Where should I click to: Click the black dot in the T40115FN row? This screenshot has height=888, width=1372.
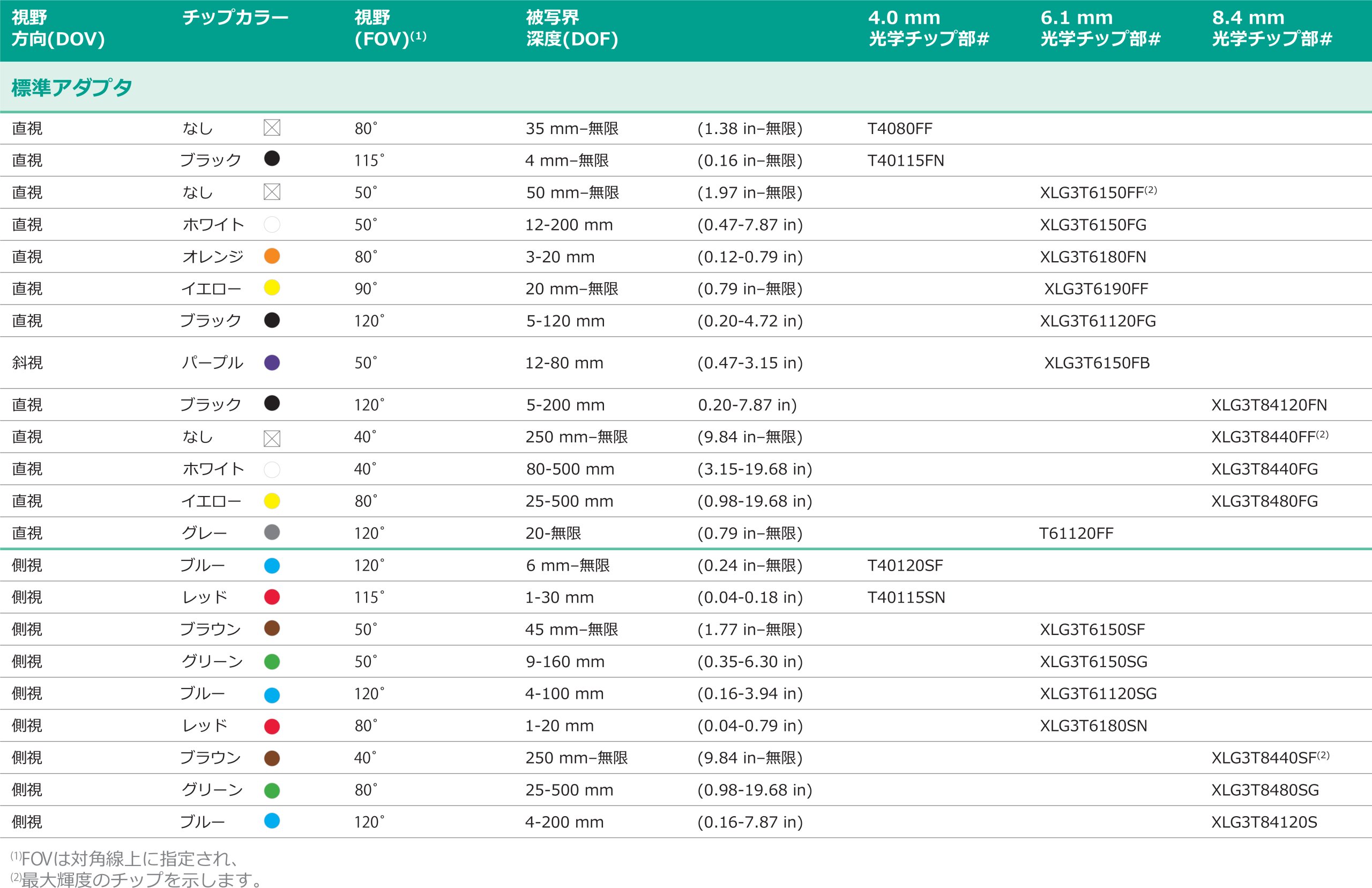[272, 159]
